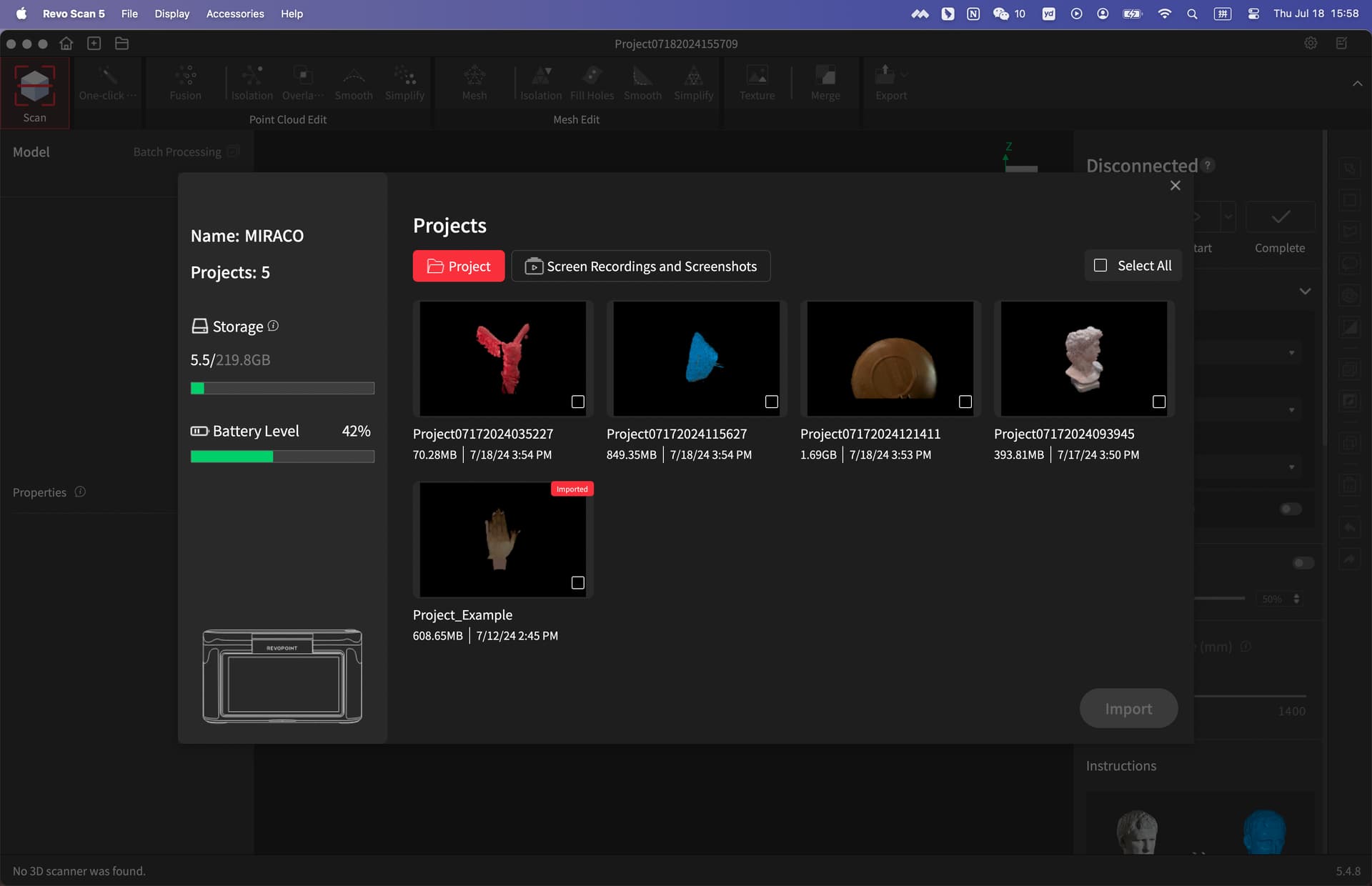The image size is (1372, 886).
Task: Tick checkbox on Project_Example thumbnail
Action: click(x=578, y=583)
